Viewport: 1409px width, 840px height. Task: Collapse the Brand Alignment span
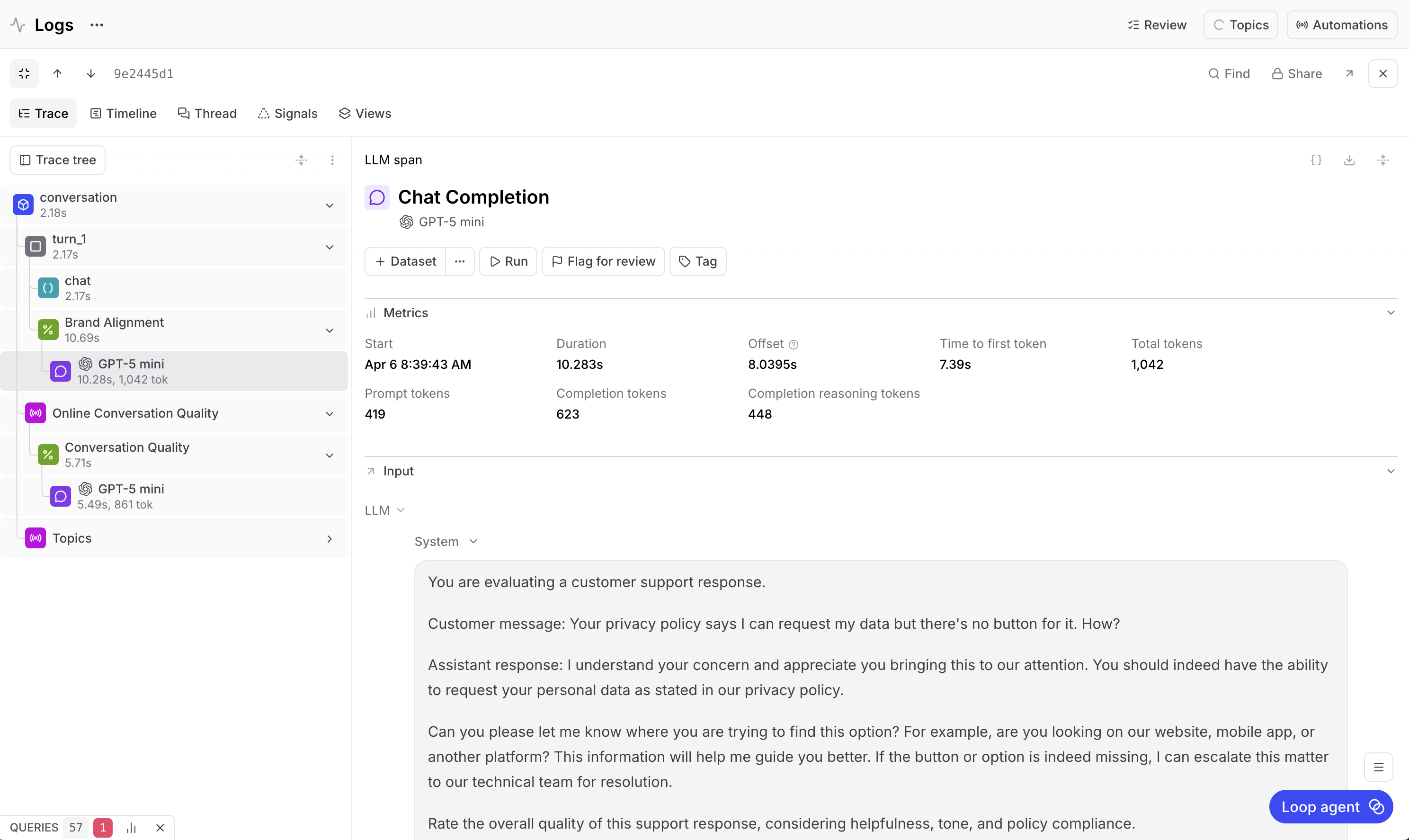click(330, 331)
